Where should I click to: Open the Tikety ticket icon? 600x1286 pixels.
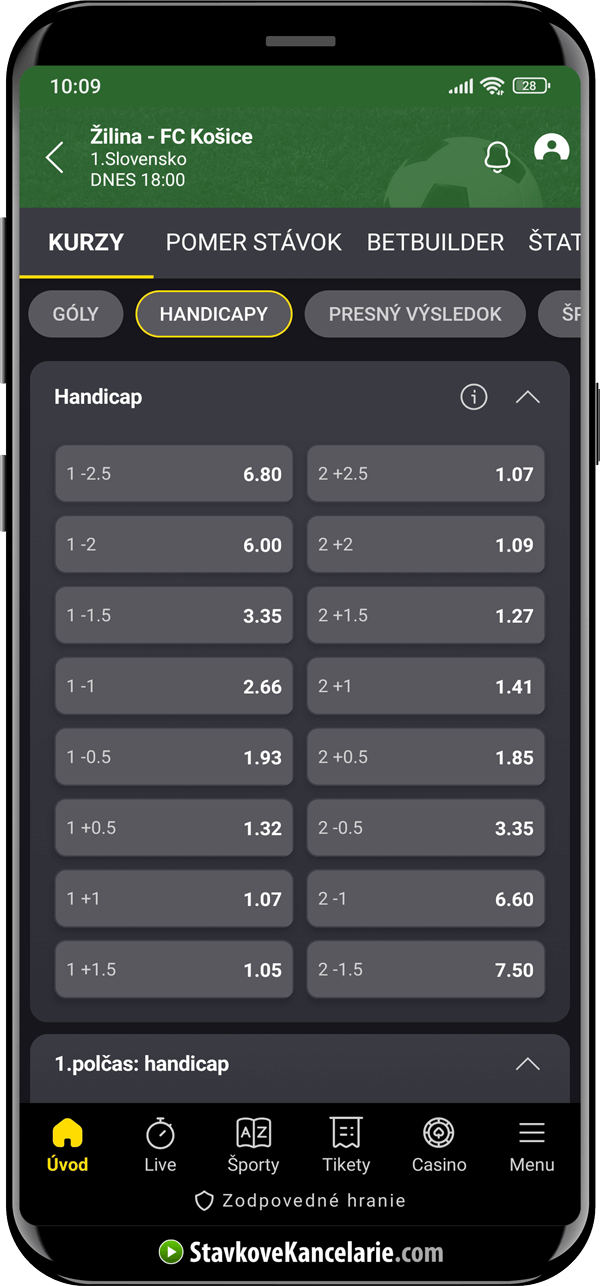[x=346, y=1133]
